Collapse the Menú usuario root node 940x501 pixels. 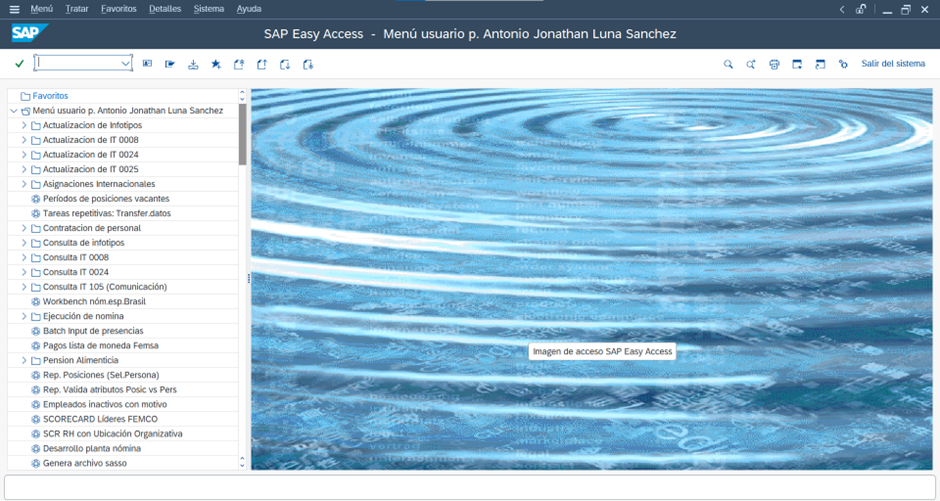click(x=13, y=111)
